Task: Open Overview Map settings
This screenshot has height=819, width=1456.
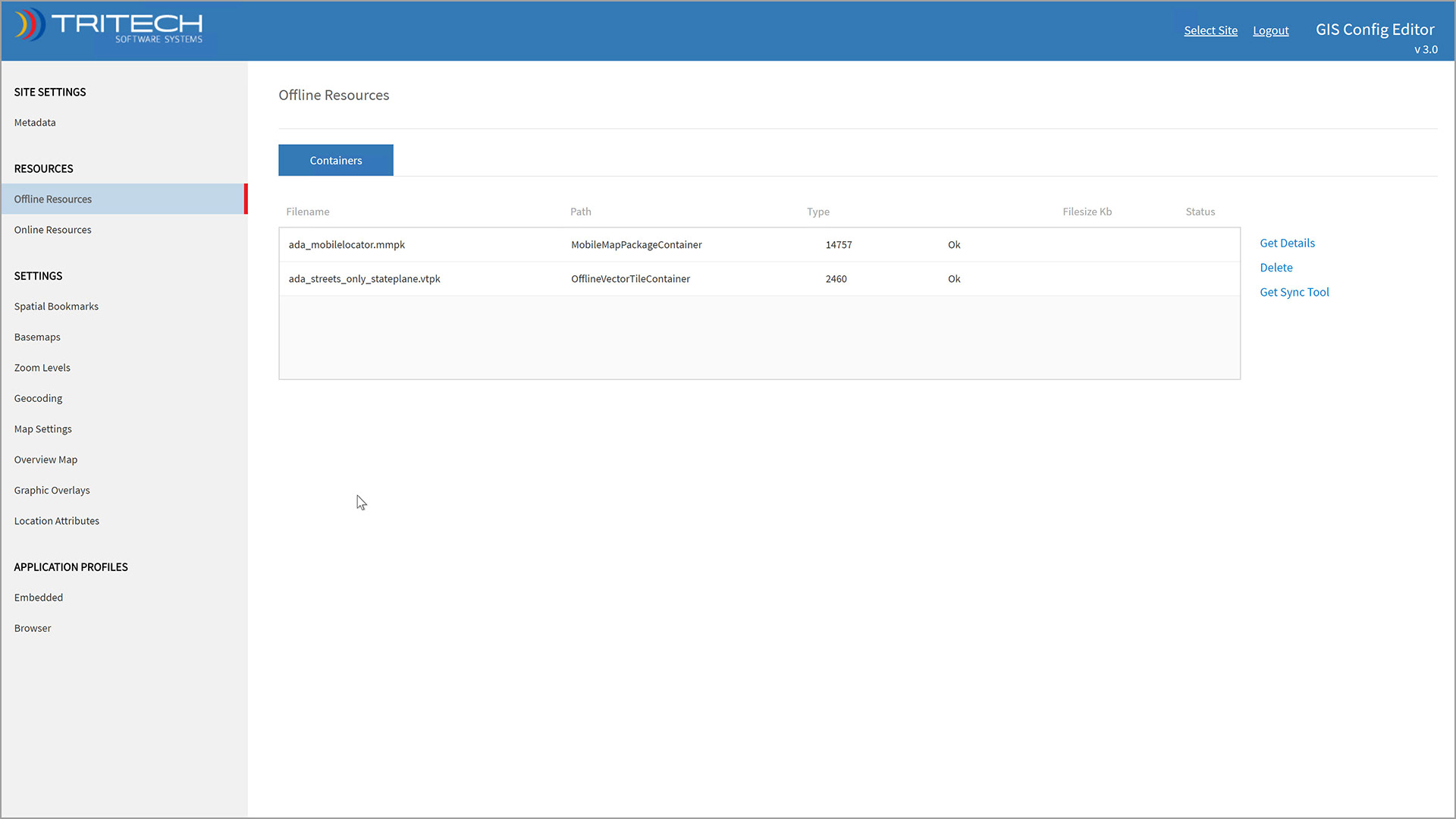Action: (45, 460)
